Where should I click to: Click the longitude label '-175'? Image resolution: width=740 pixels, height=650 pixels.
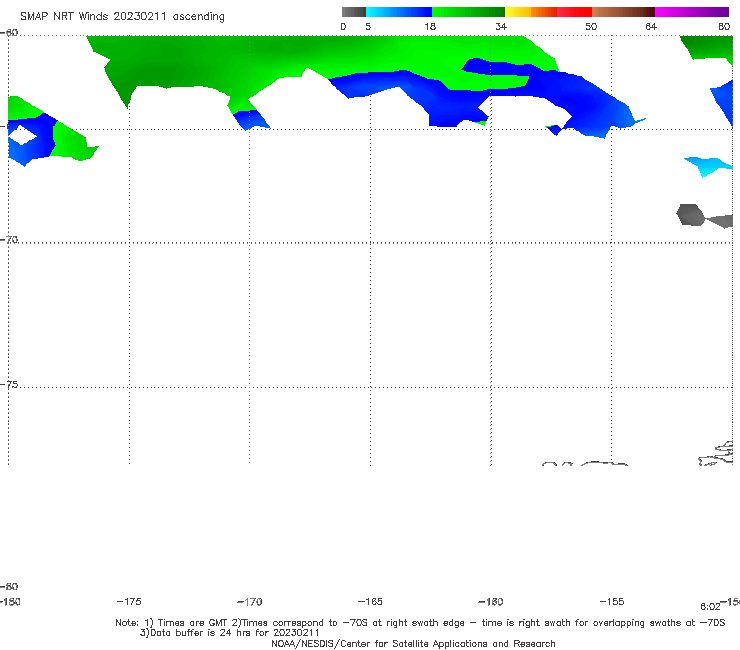coord(129,601)
